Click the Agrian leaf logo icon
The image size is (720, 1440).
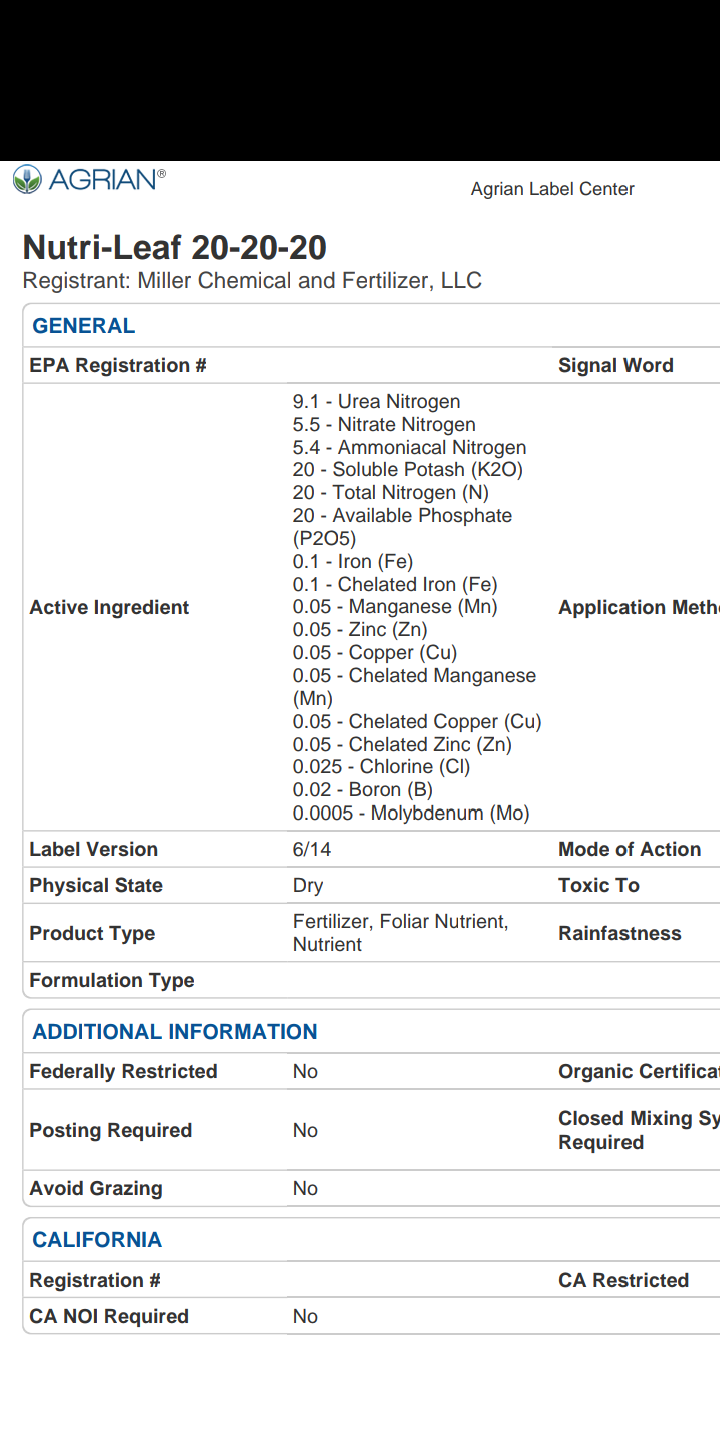pos(27,180)
